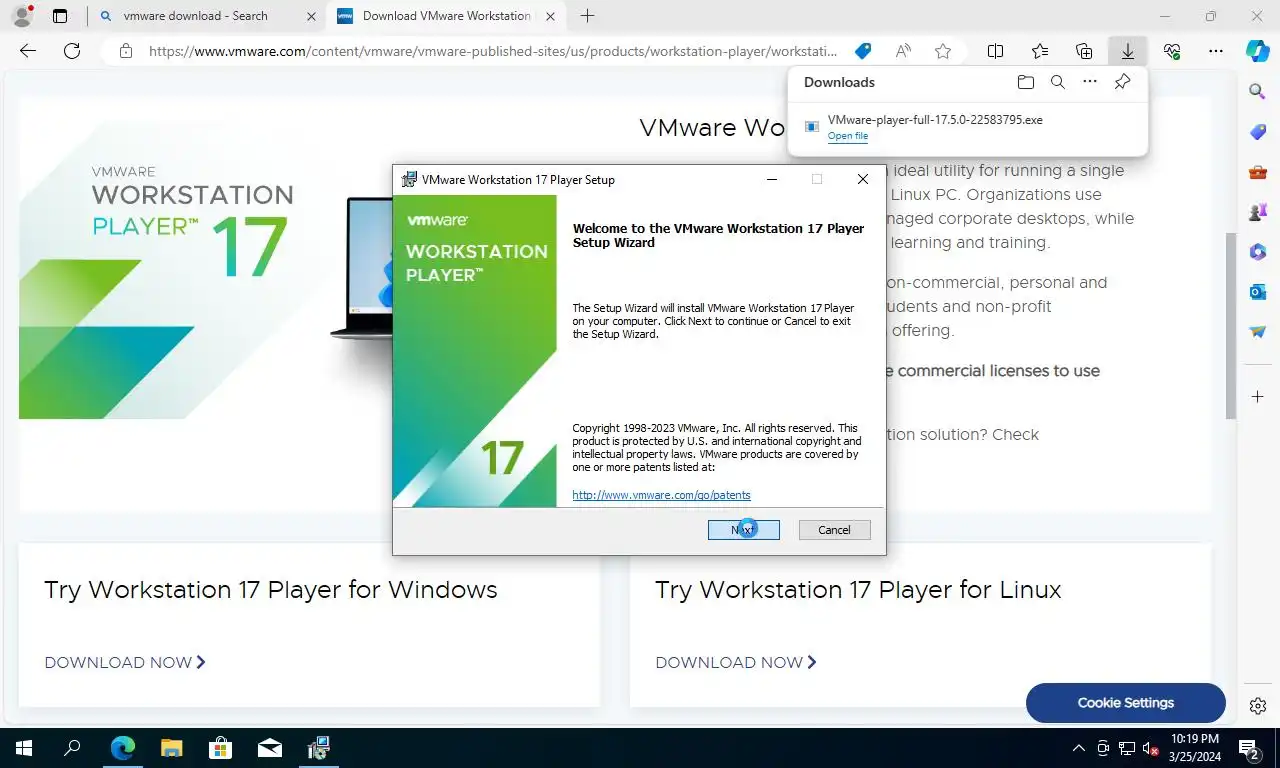
Task: Cancel the VMware Player setup
Action: tap(834, 530)
